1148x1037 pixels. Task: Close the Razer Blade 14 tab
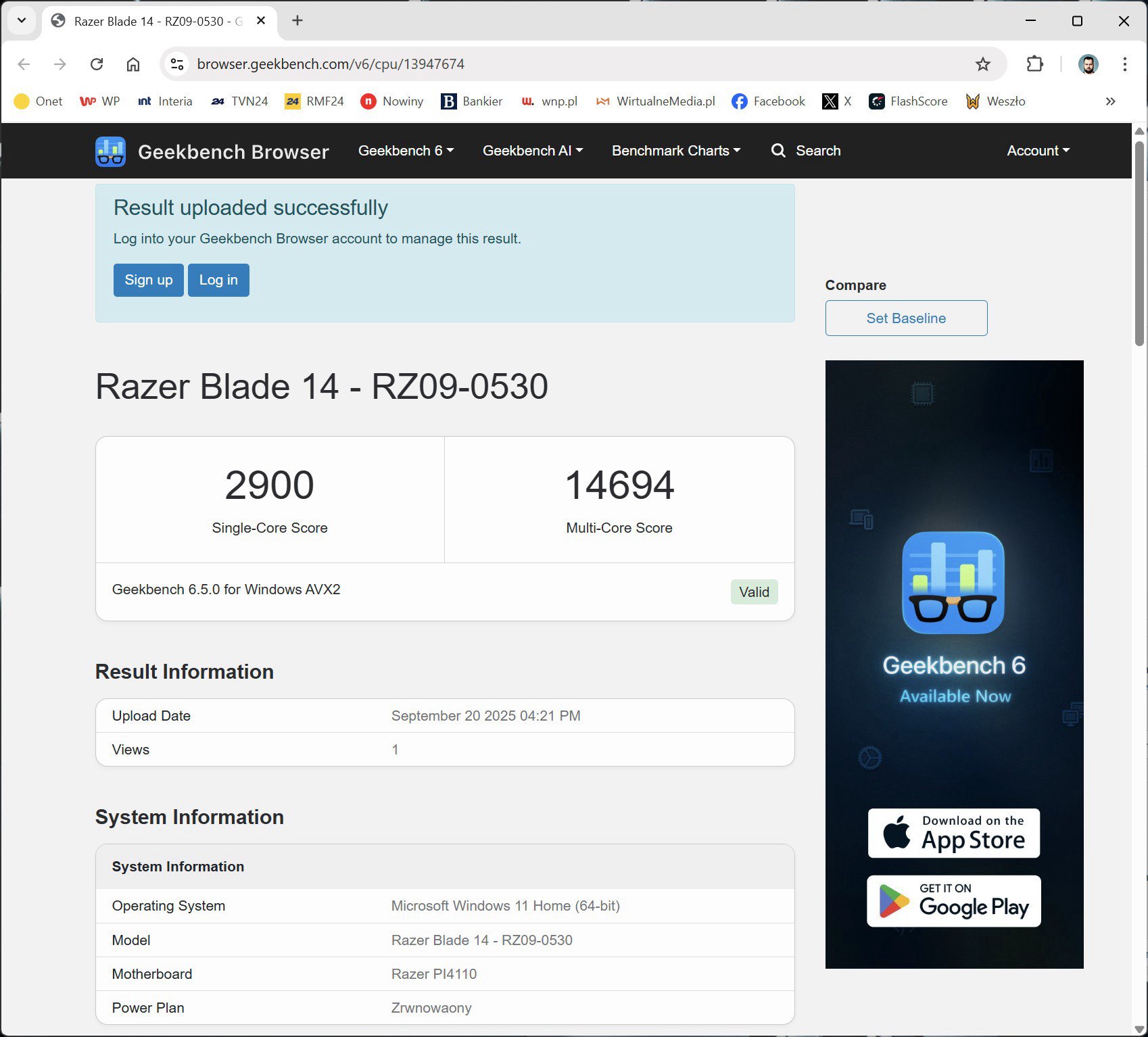[261, 21]
